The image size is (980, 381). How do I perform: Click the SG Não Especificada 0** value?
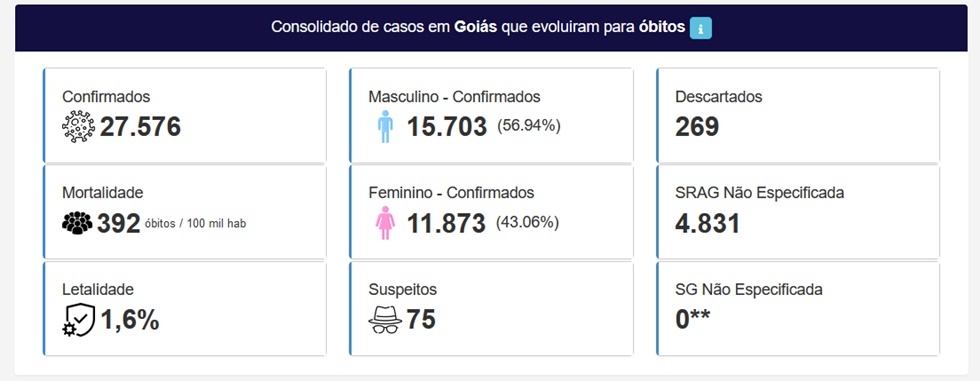click(692, 320)
